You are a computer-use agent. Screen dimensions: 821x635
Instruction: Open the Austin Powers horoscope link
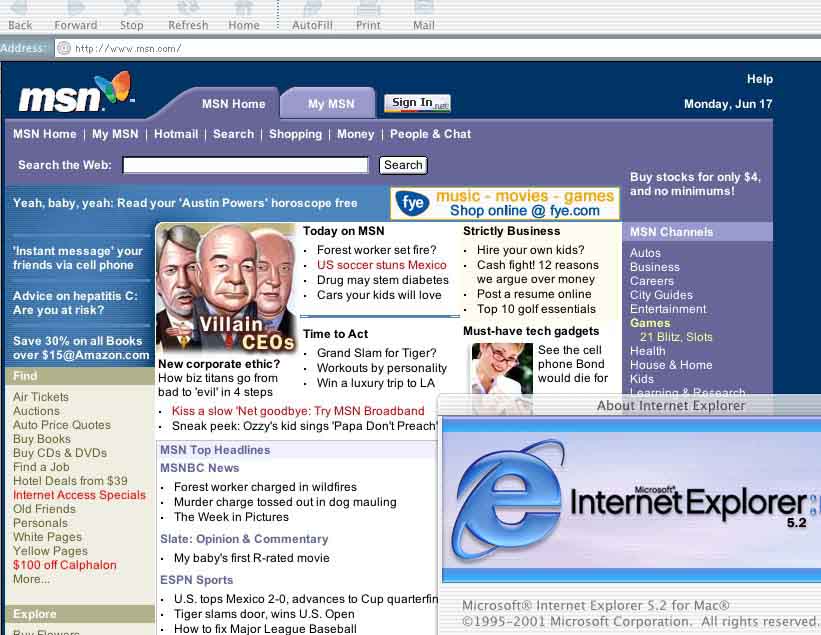(x=185, y=203)
